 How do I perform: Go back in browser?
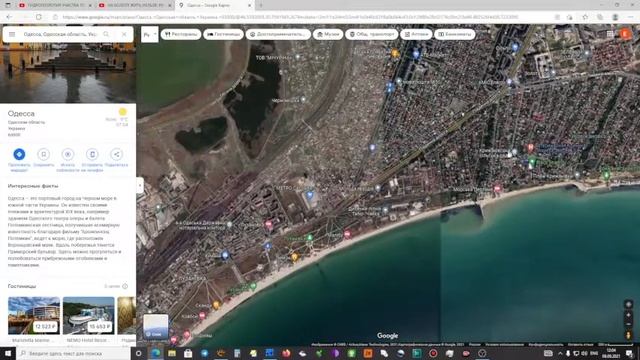9,17
